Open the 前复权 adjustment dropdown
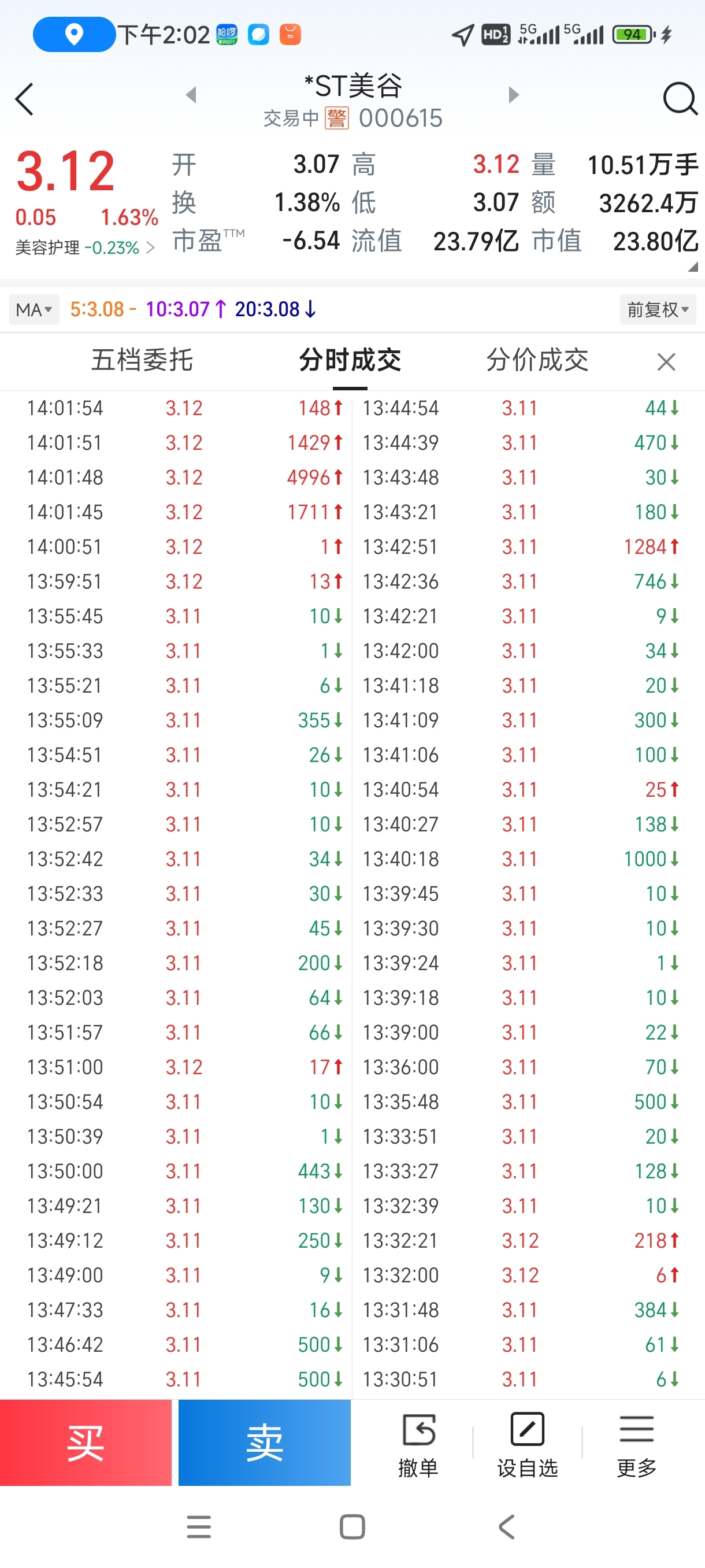Image resolution: width=705 pixels, height=1568 pixels. (658, 310)
